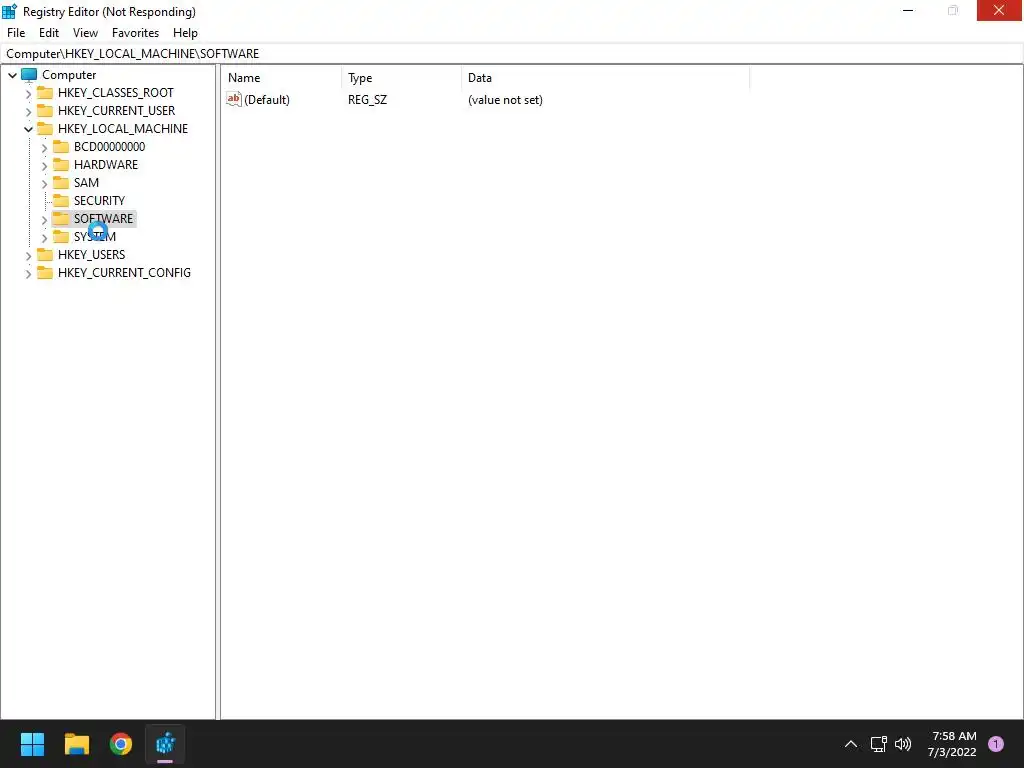The image size is (1024, 768).
Task: Select HKEY_LOCAL_MACHINE label
Action: click(123, 129)
